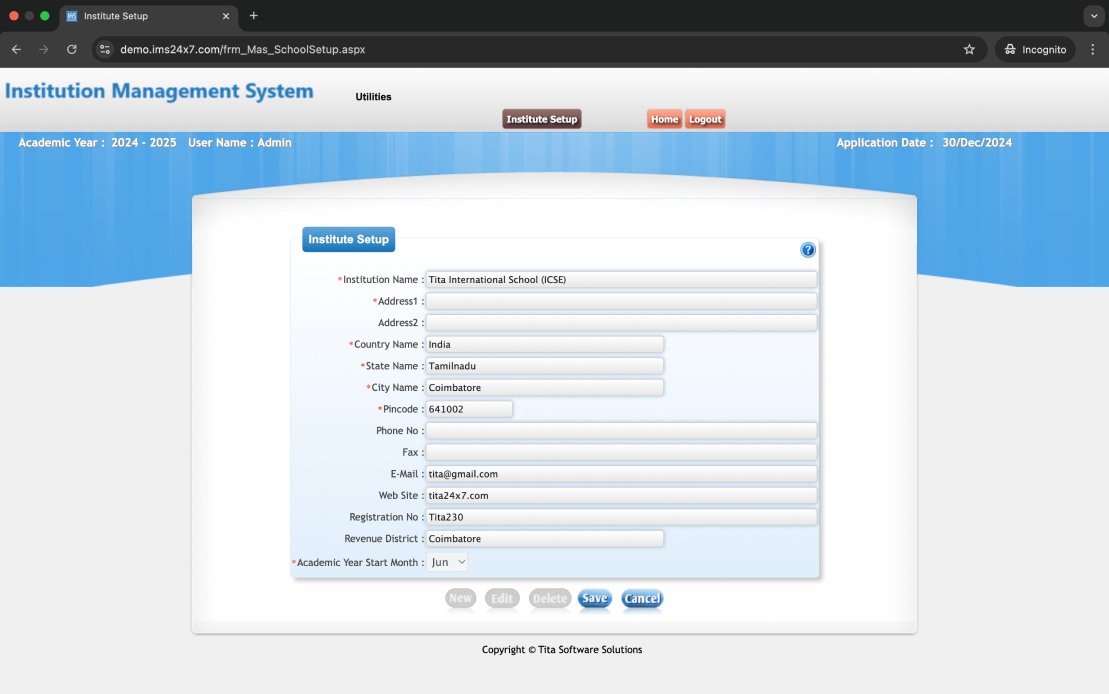Click the blue help question mark icon
Image resolution: width=1109 pixels, height=694 pixels.
[808, 250]
